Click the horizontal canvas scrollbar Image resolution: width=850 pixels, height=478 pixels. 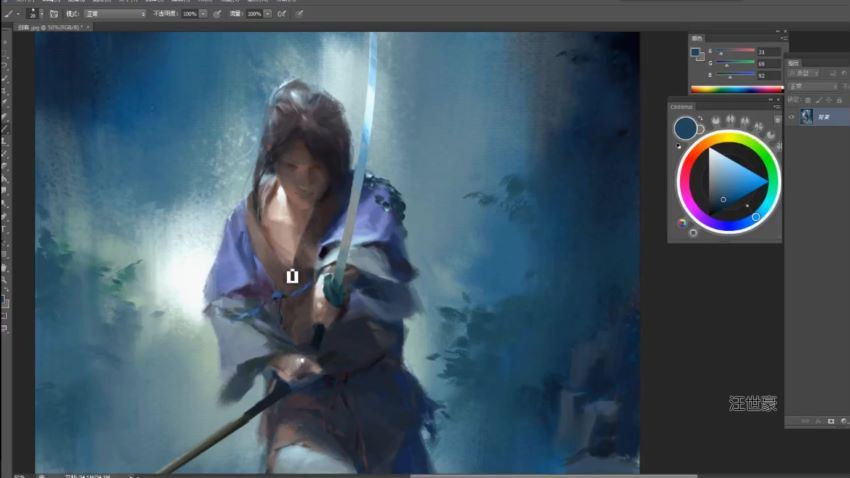click(553, 476)
